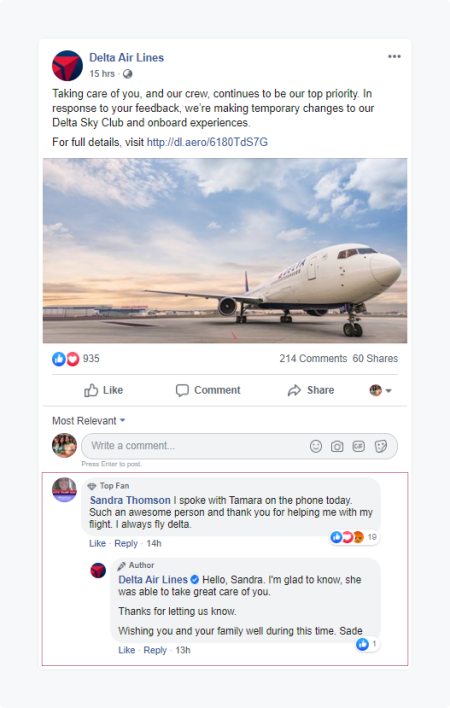Open 214 Comments link

tap(313, 359)
